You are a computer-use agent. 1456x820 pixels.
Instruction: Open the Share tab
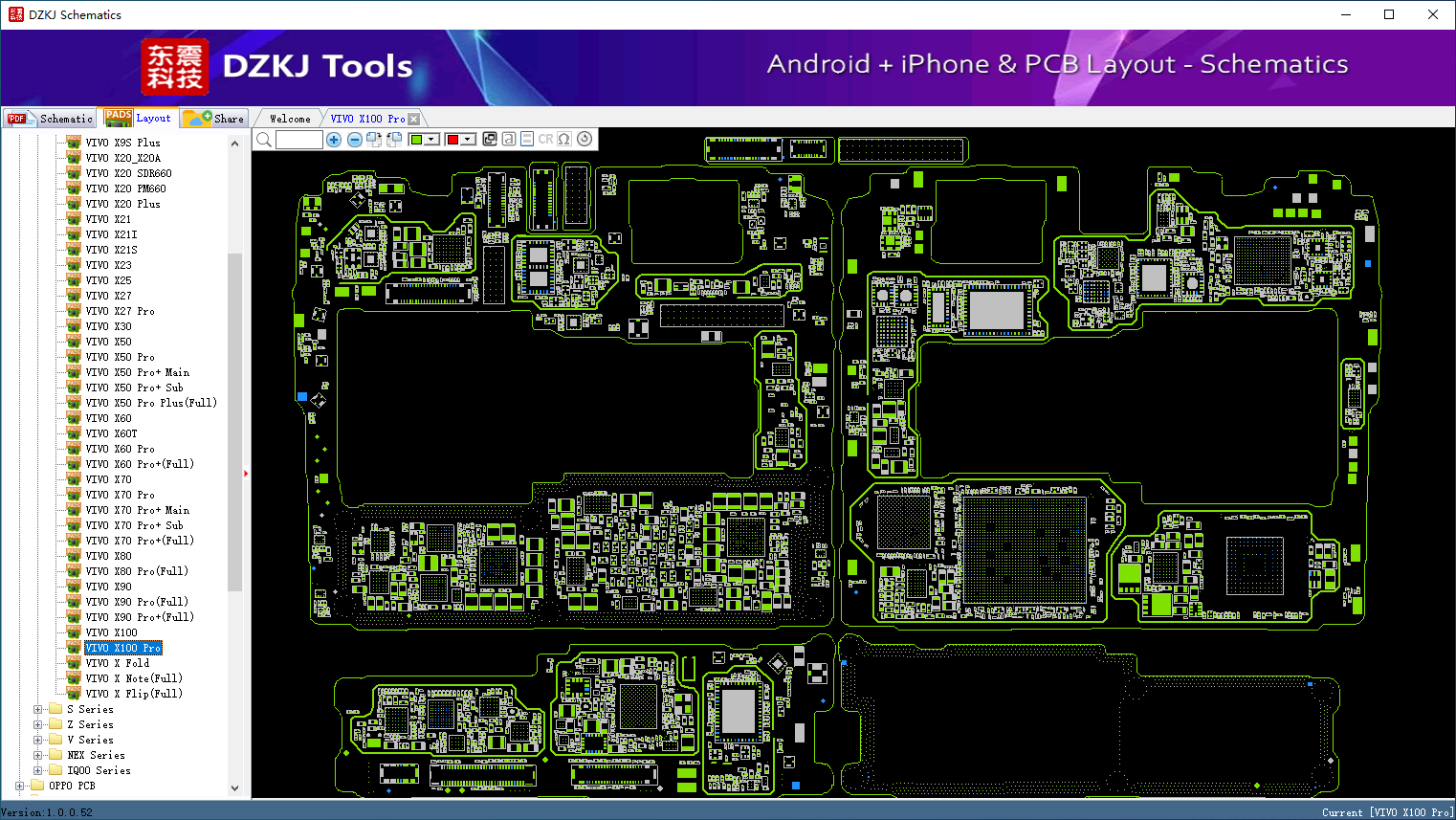coord(214,119)
